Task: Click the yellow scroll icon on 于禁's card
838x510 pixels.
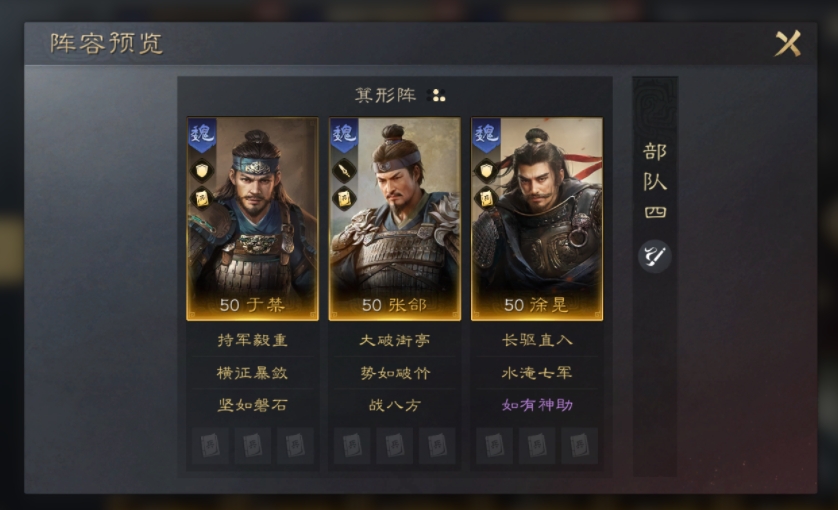Action: 202,199
